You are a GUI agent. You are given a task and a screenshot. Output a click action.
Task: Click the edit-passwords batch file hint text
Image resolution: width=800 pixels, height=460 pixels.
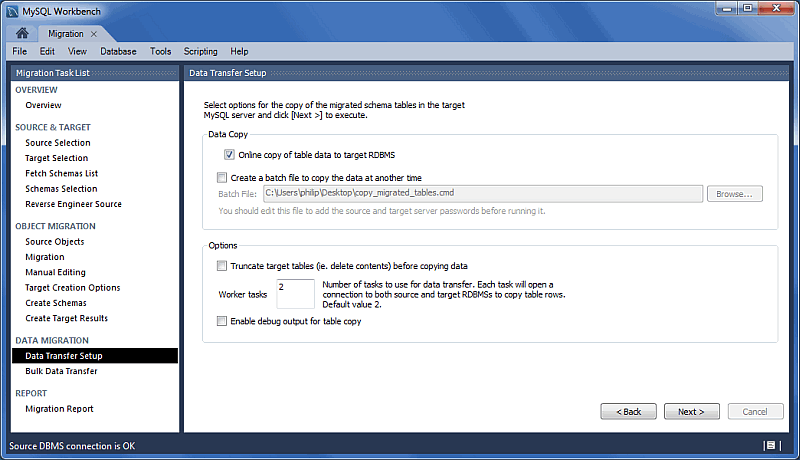pos(382,211)
